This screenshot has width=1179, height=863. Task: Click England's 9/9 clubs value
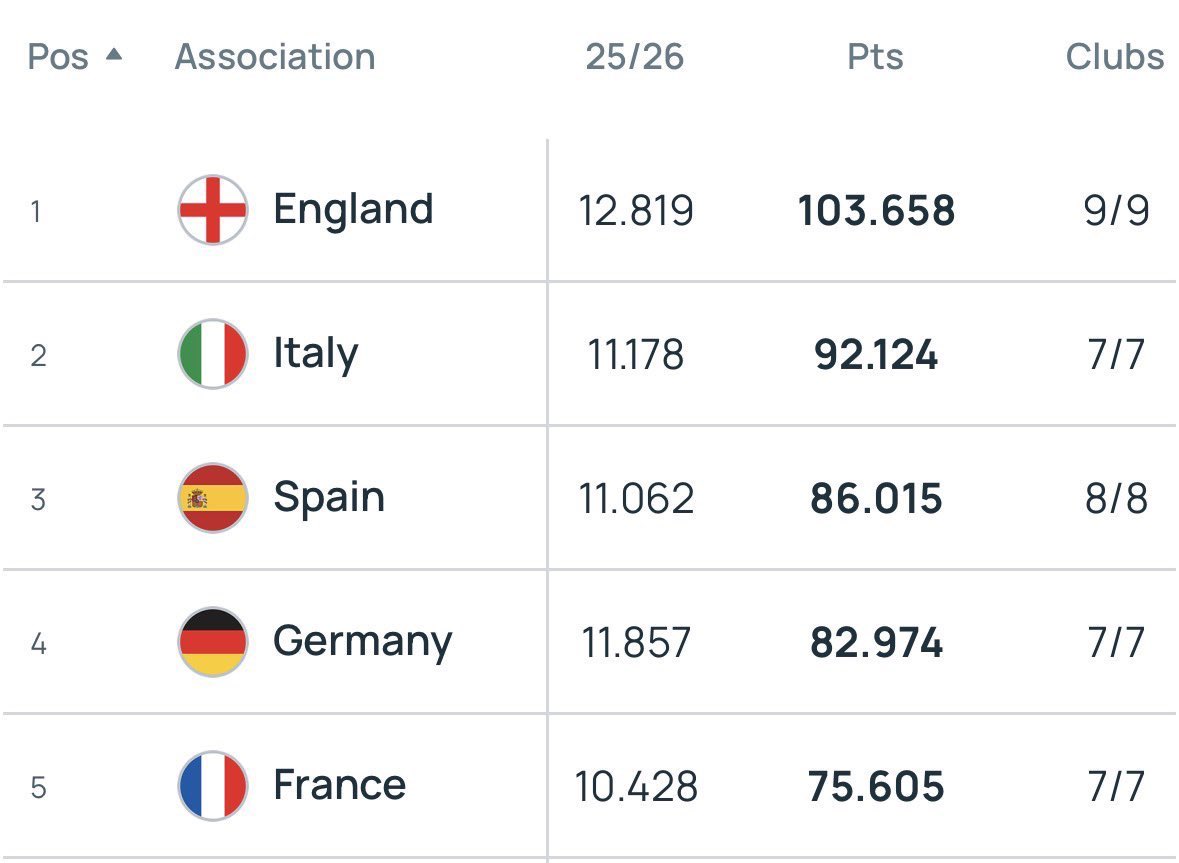(1117, 210)
